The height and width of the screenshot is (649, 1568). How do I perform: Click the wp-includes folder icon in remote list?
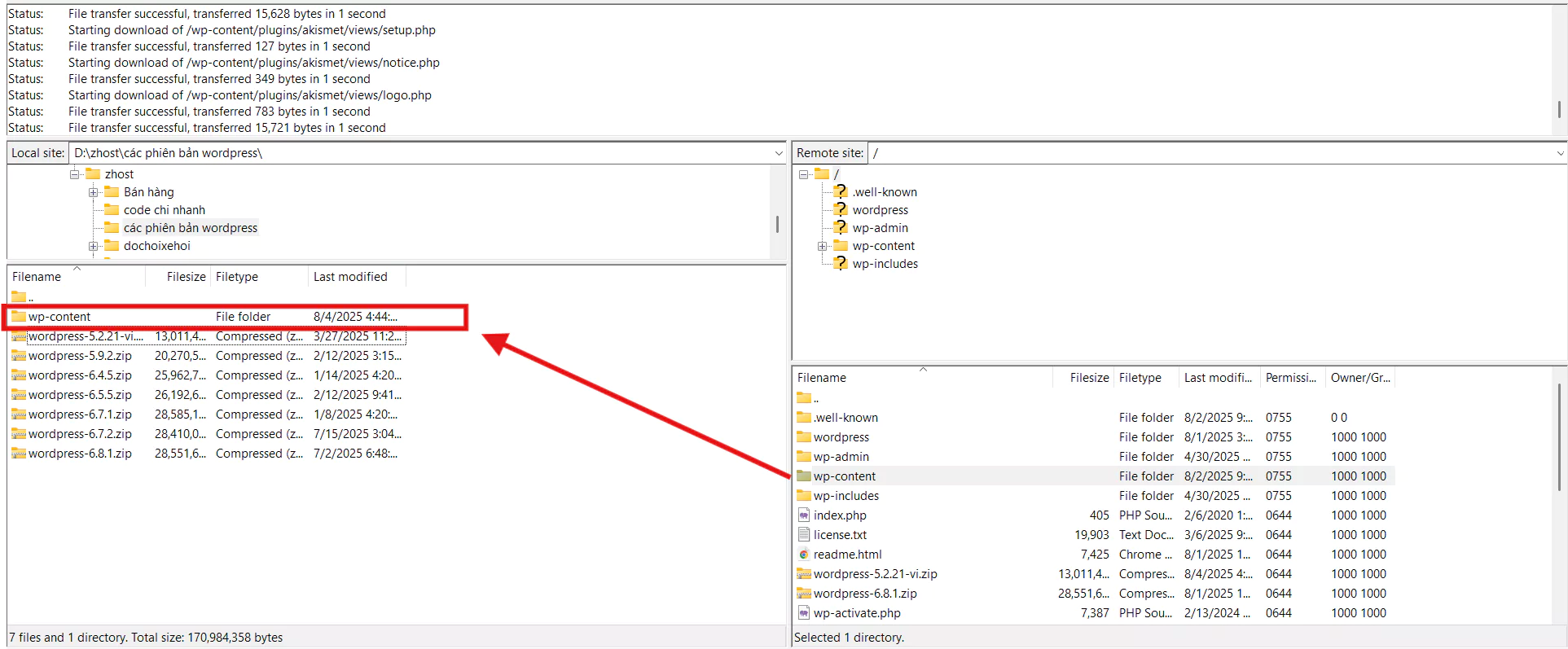coord(804,496)
